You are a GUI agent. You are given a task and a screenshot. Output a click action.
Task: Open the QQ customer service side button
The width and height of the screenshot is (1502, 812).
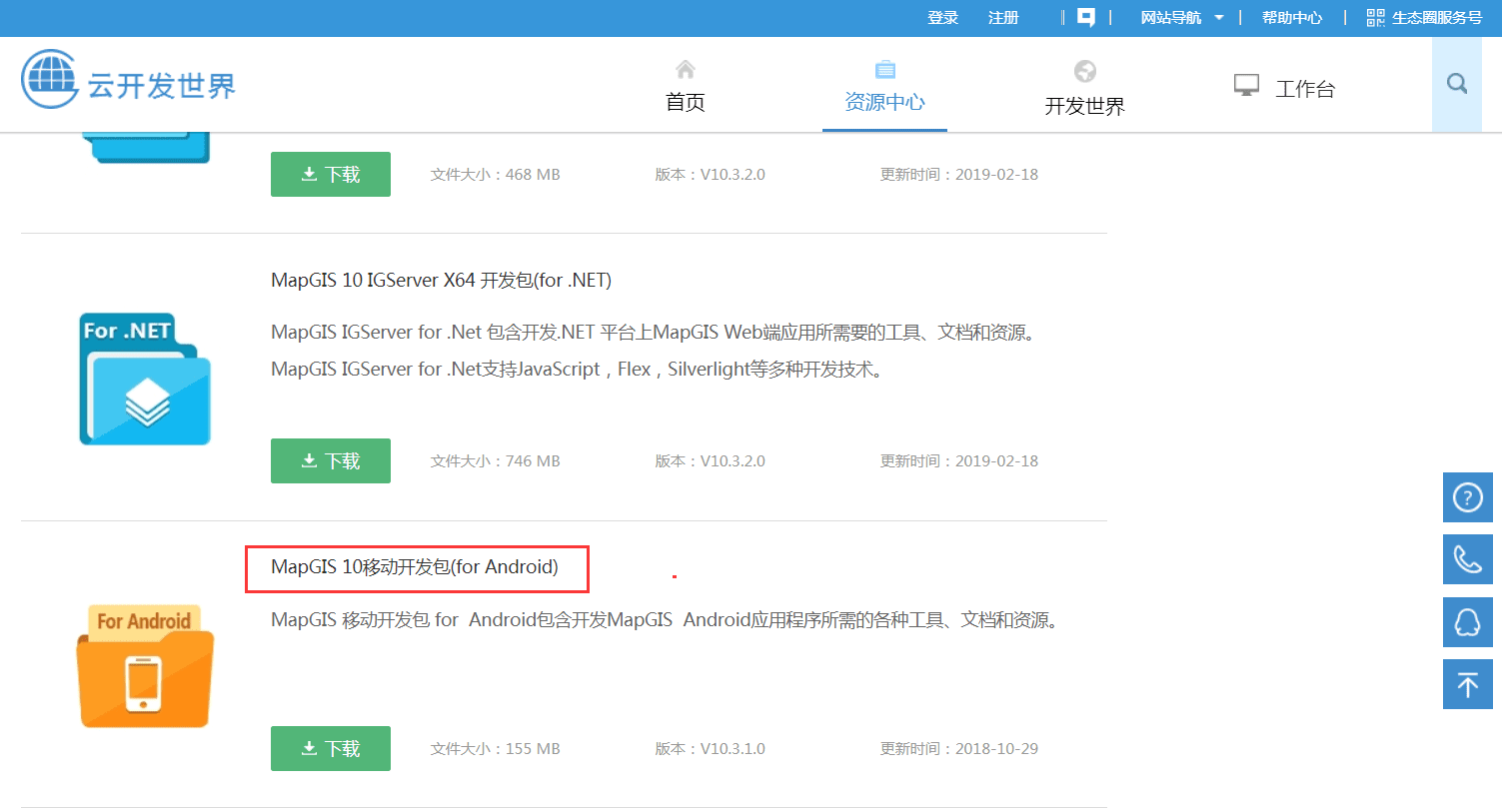pyautogui.click(x=1468, y=622)
